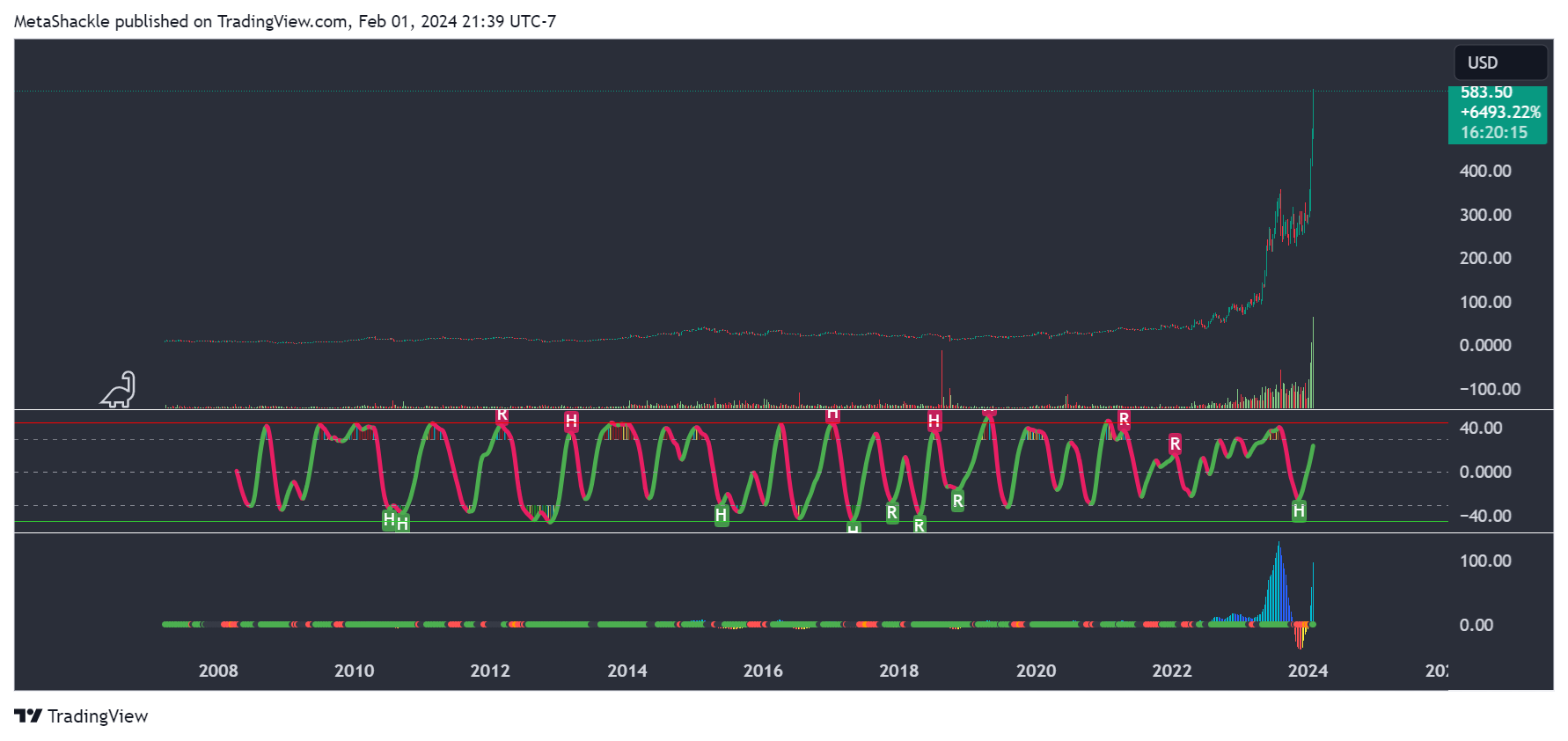Click the MetaShackle published header text
This screenshot has width=1568, height=741.
[x=285, y=21]
